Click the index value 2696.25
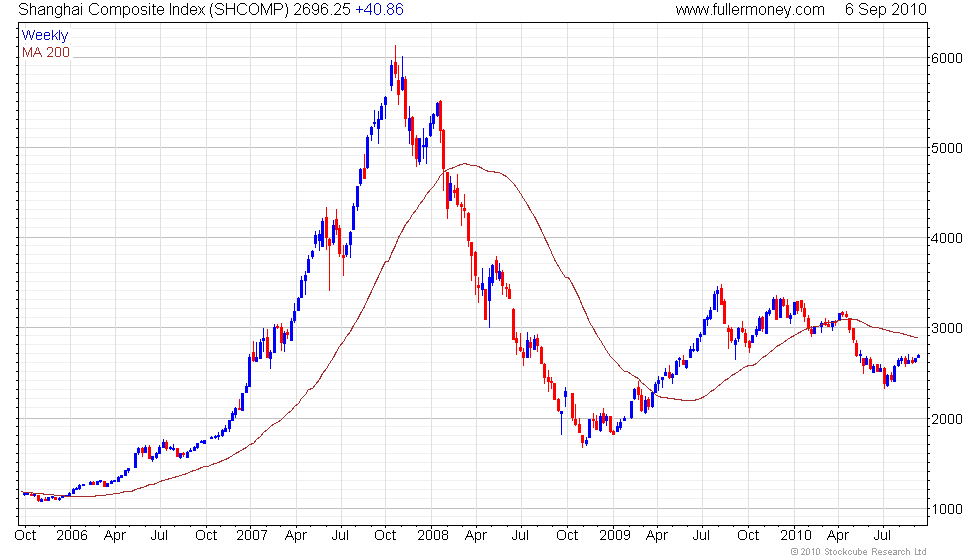The image size is (980, 560). [x=322, y=9]
